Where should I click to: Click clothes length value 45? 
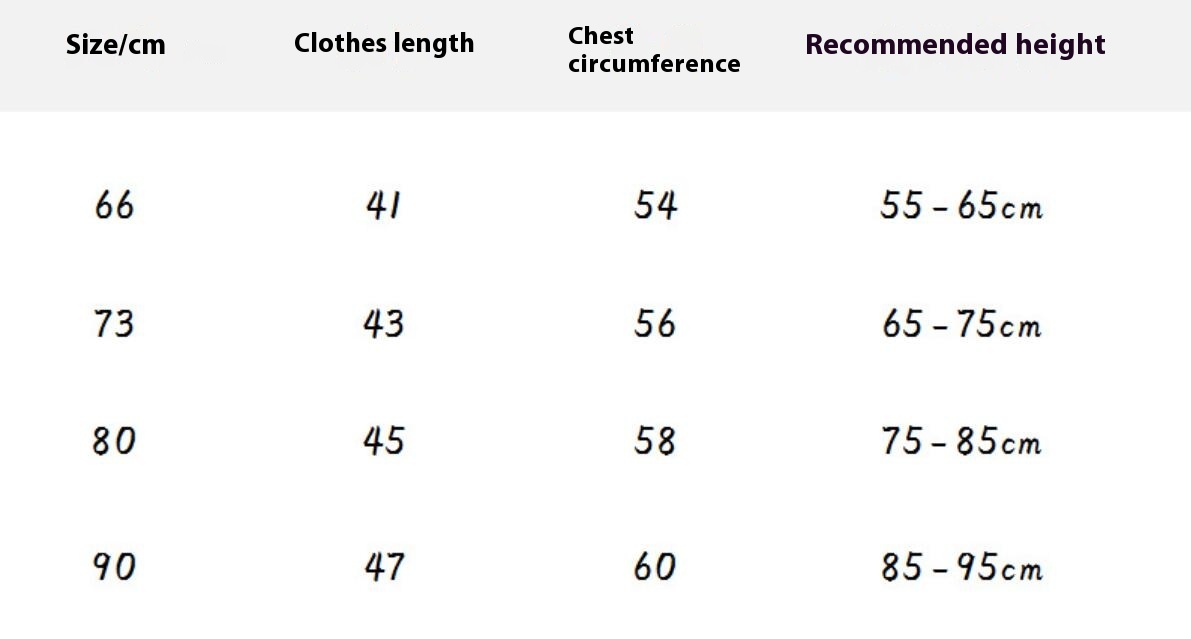[x=384, y=441]
